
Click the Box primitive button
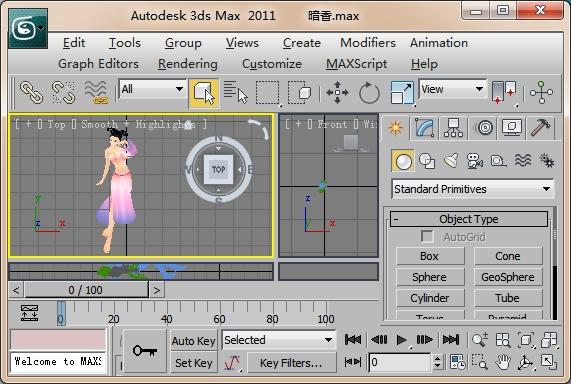point(430,256)
